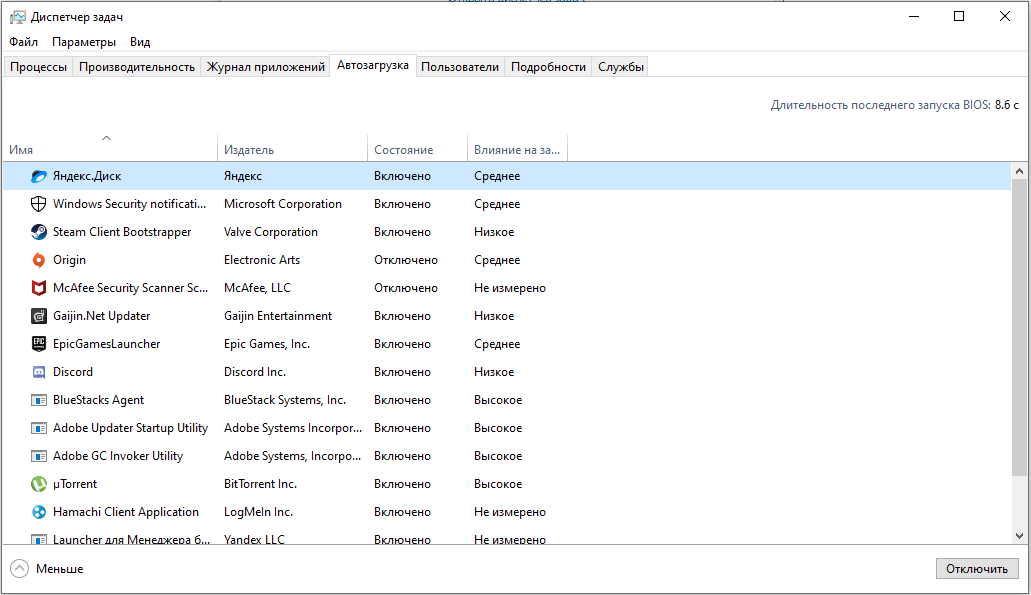Click the BitTorrent Inc. publisher cell
Viewport: 1031px width, 595px height.
260,484
